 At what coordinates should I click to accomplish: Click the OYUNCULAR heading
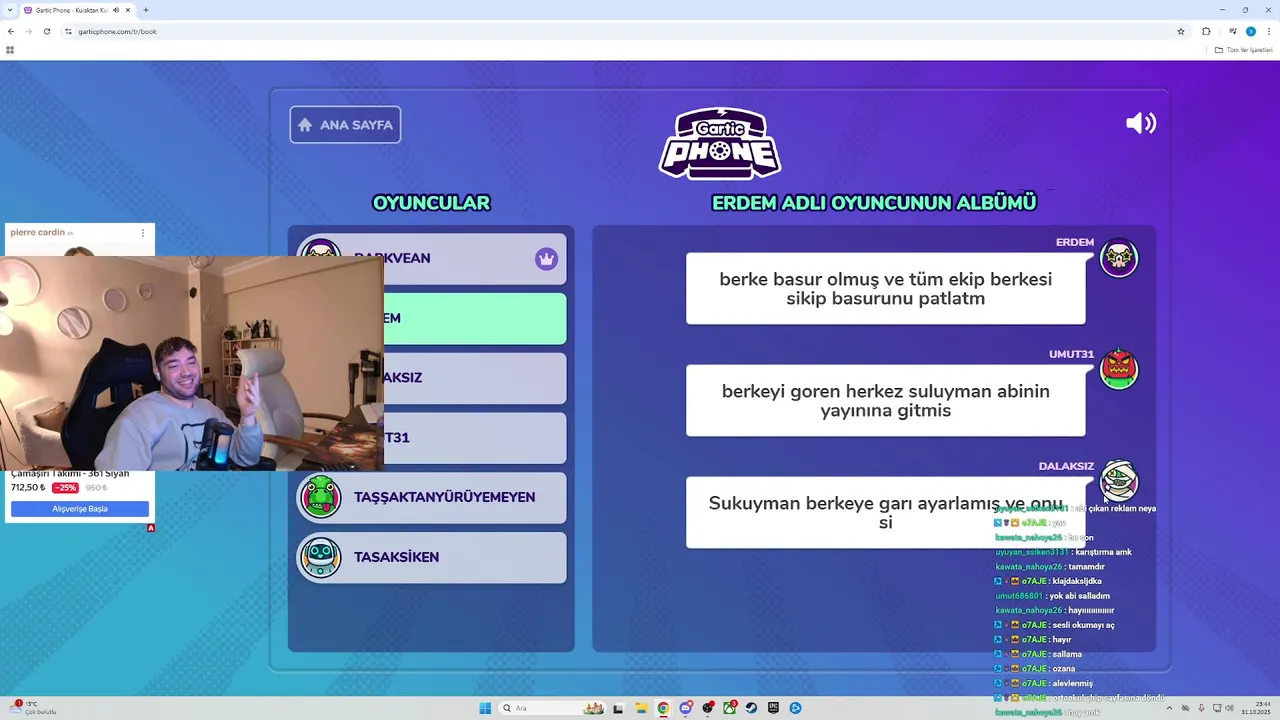pos(431,203)
